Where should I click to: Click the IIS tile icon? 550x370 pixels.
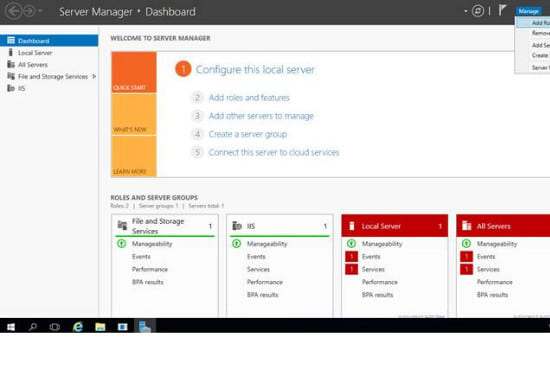coord(237,226)
